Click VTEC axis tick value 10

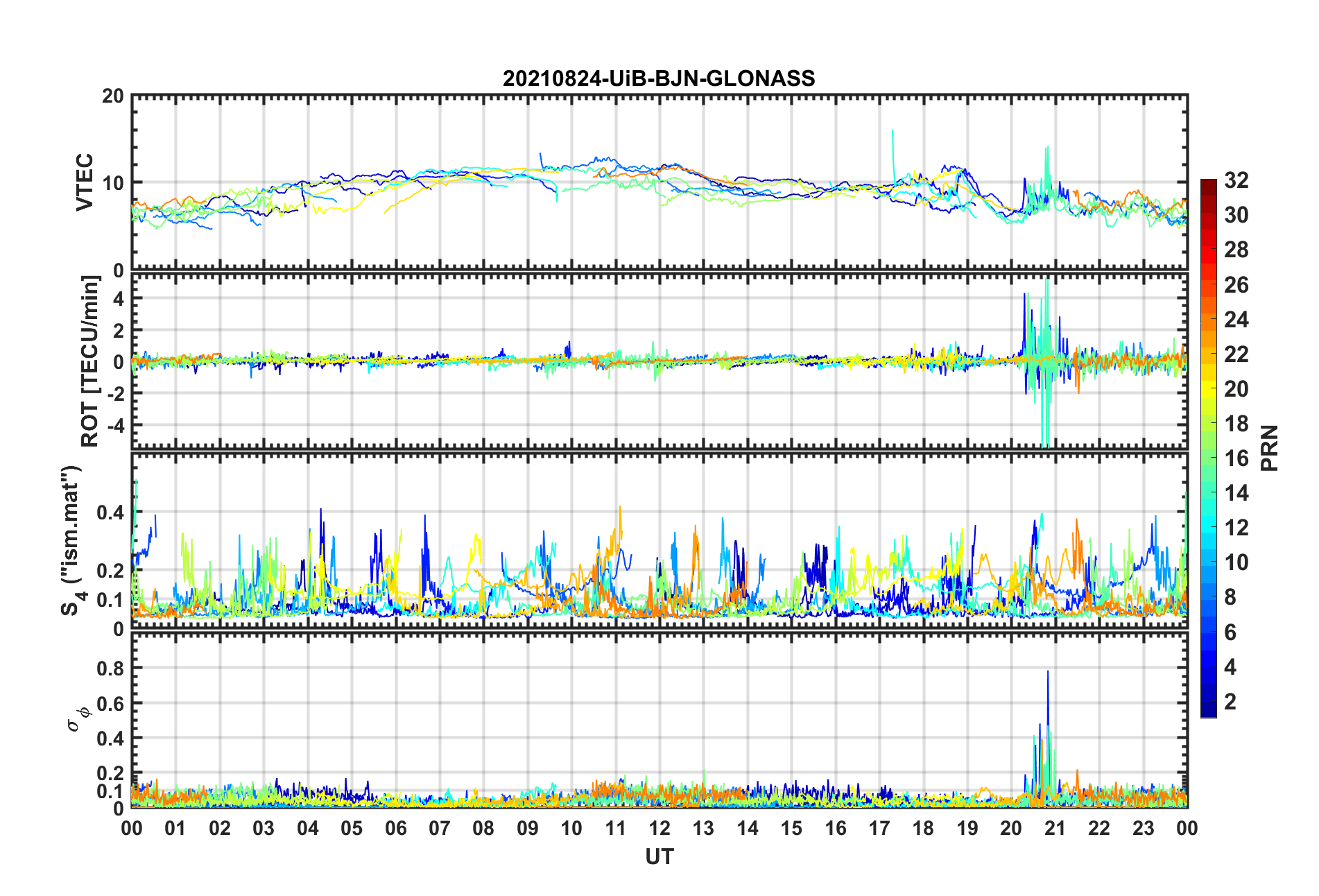click(x=113, y=183)
